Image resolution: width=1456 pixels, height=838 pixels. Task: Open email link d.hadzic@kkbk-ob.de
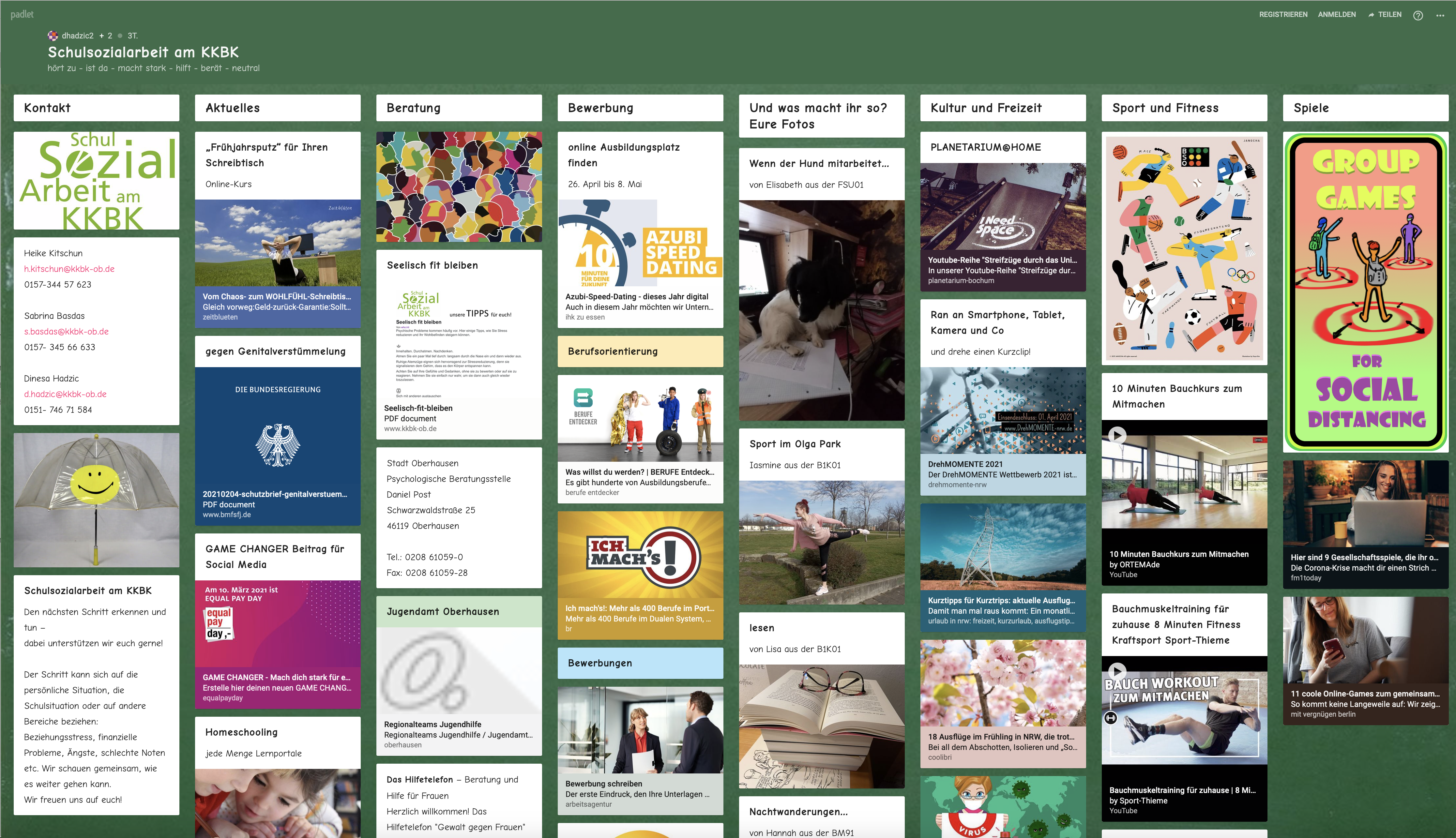click(65, 394)
